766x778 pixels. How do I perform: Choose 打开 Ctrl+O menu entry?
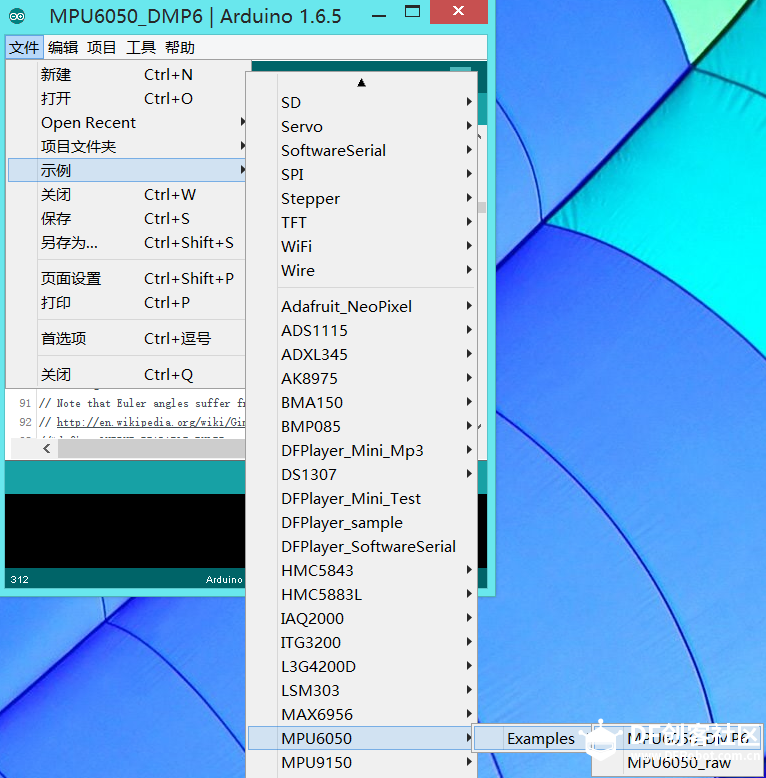click(127, 98)
